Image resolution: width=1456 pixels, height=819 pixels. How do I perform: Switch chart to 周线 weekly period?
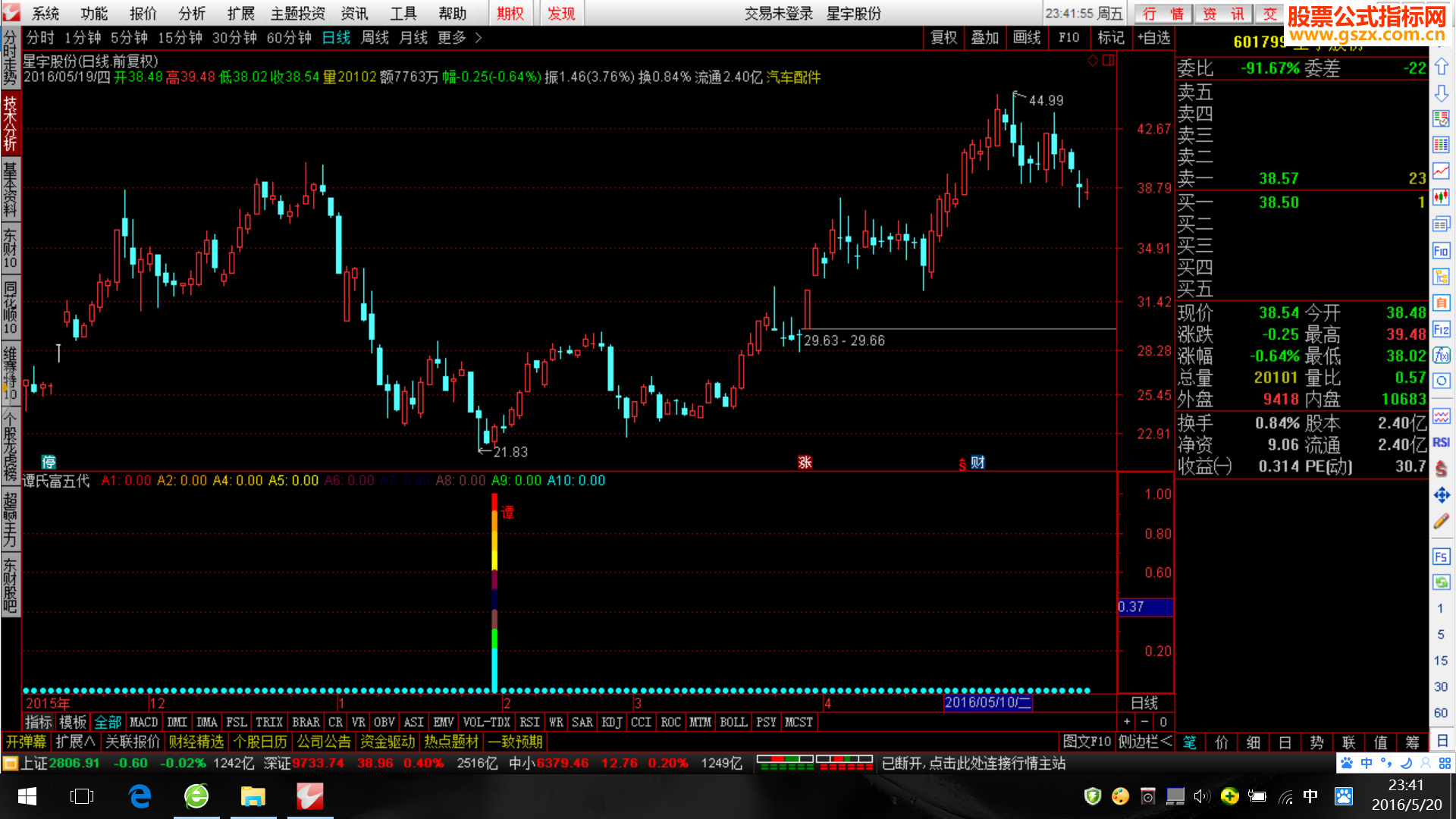point(375,37)
